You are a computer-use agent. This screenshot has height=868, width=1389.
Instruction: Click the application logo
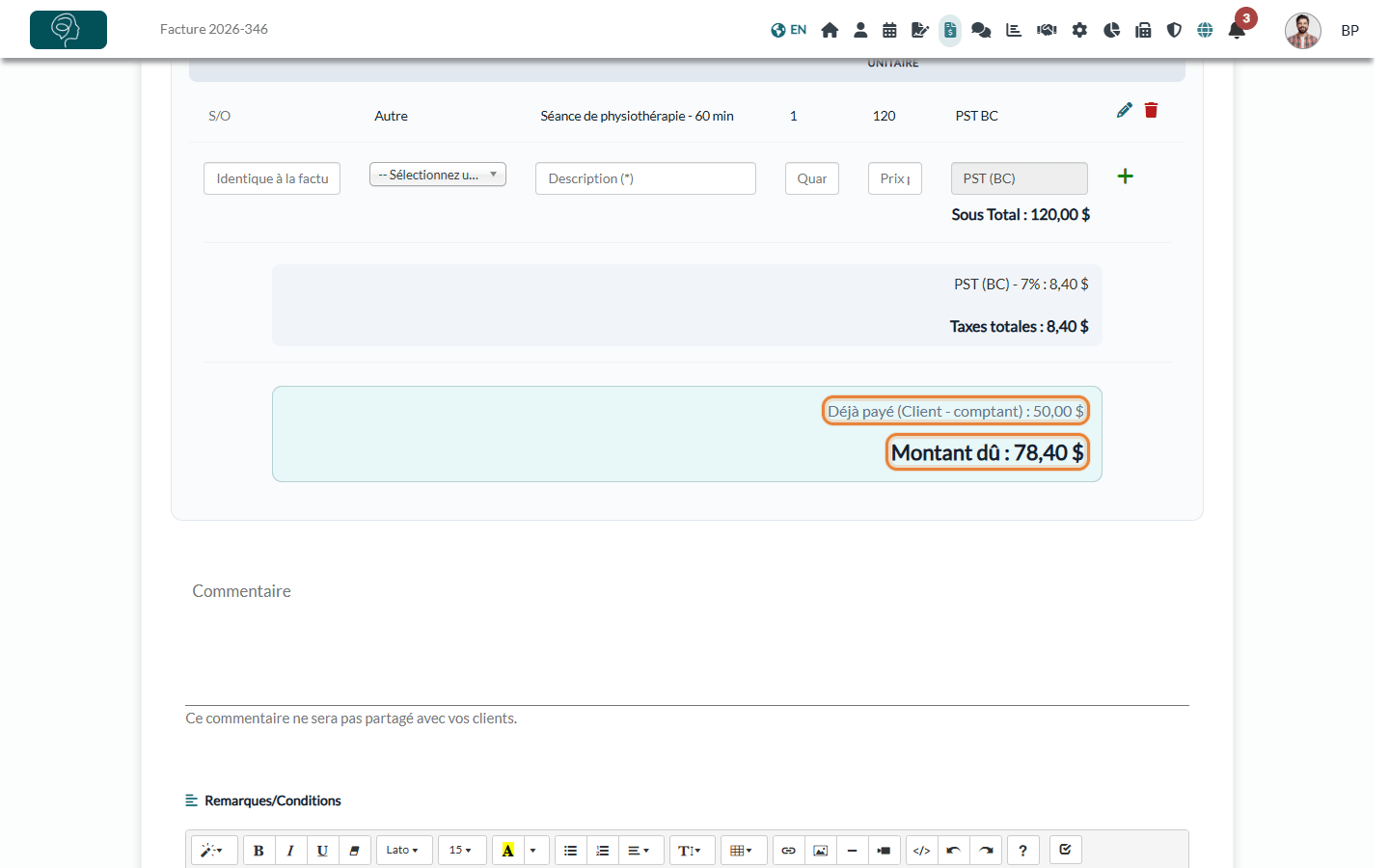(68, 30)
